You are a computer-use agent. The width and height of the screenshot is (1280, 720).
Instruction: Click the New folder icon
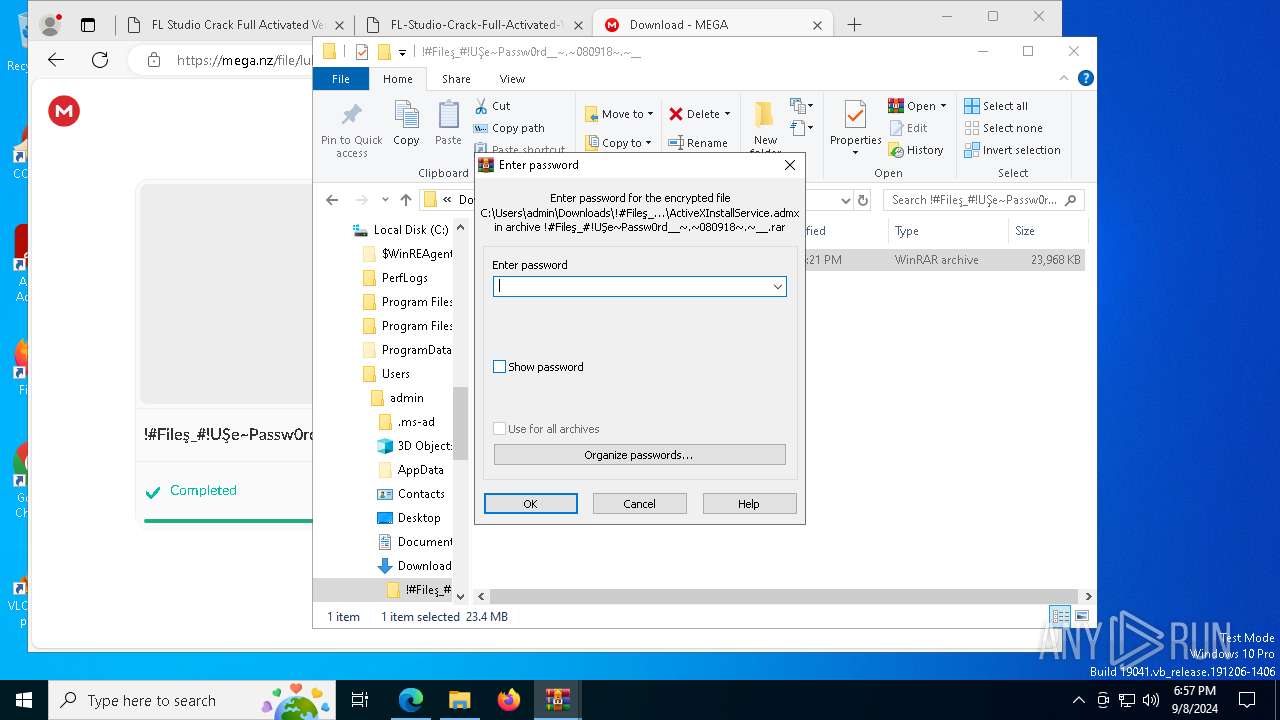click(x=765, y=115)
